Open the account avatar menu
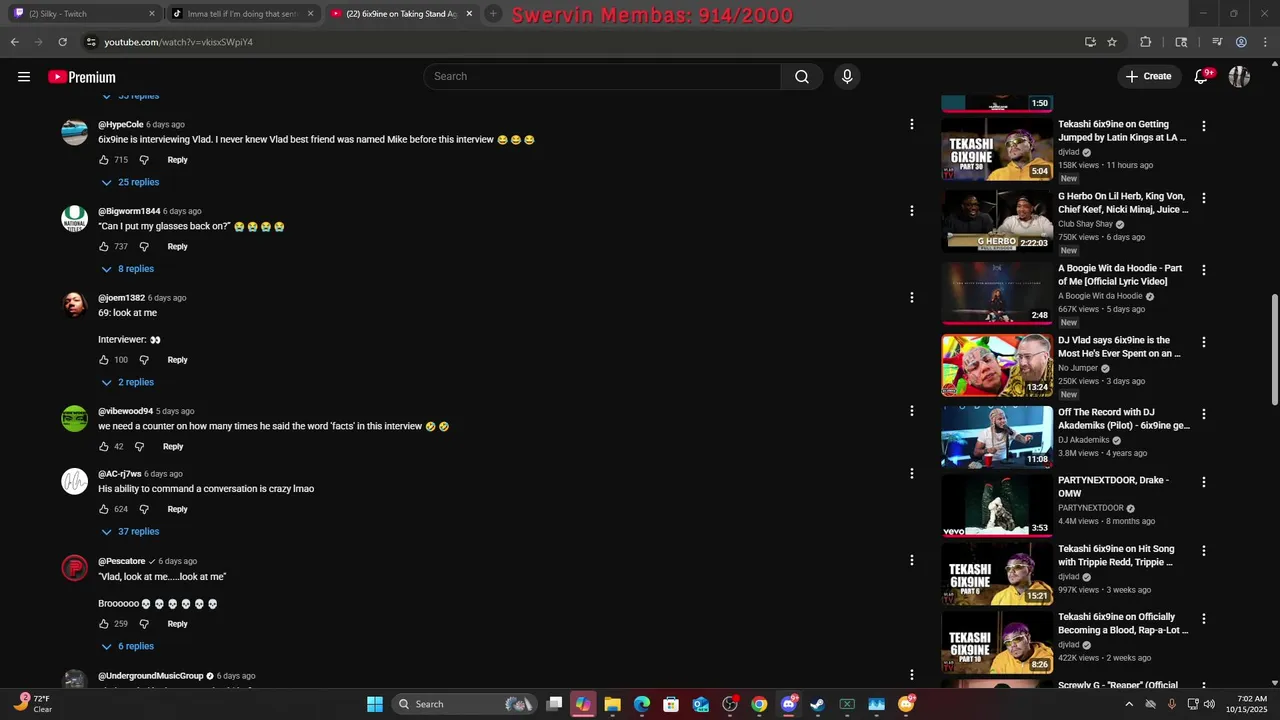 click(x=1240, y=77)
